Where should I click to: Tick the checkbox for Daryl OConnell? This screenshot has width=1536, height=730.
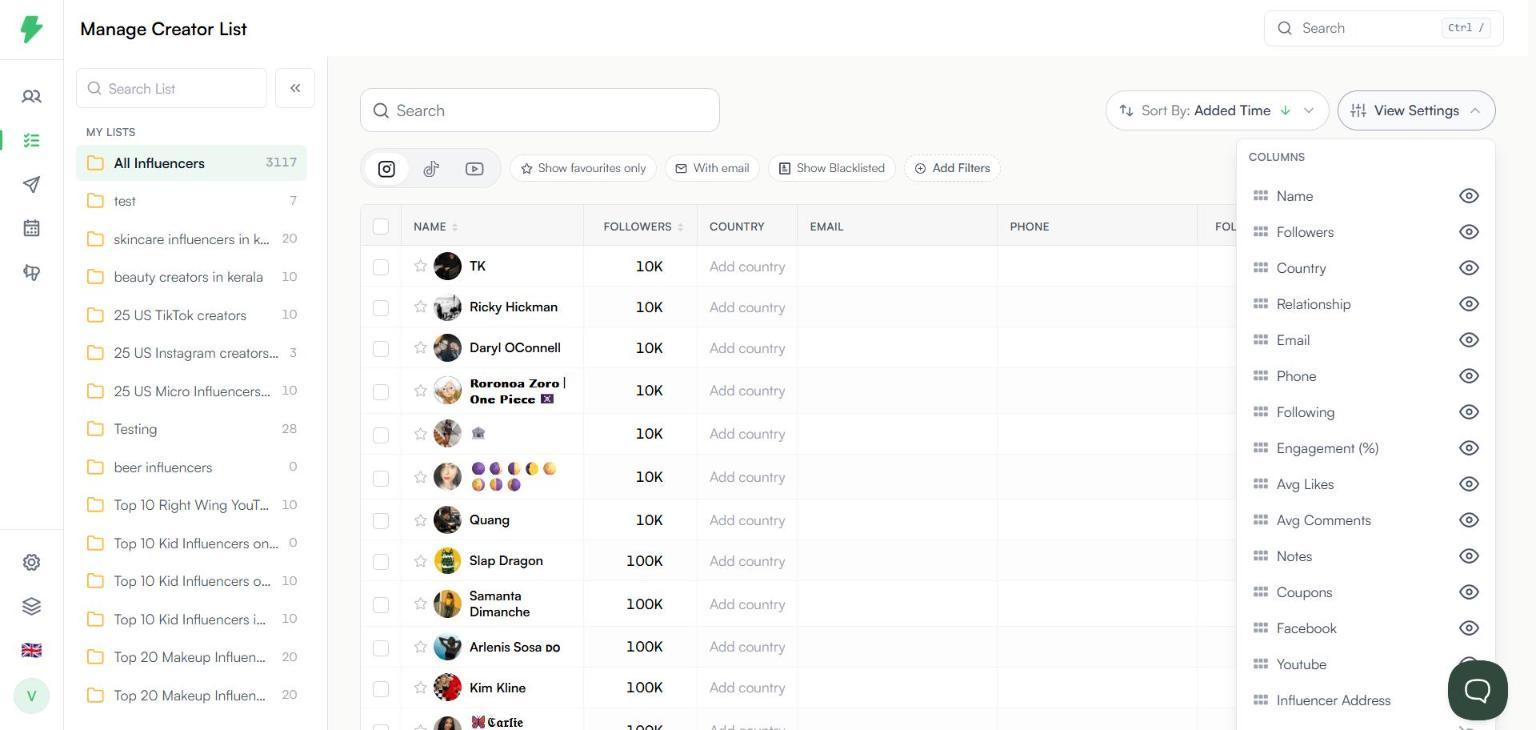tap(381, 349)
